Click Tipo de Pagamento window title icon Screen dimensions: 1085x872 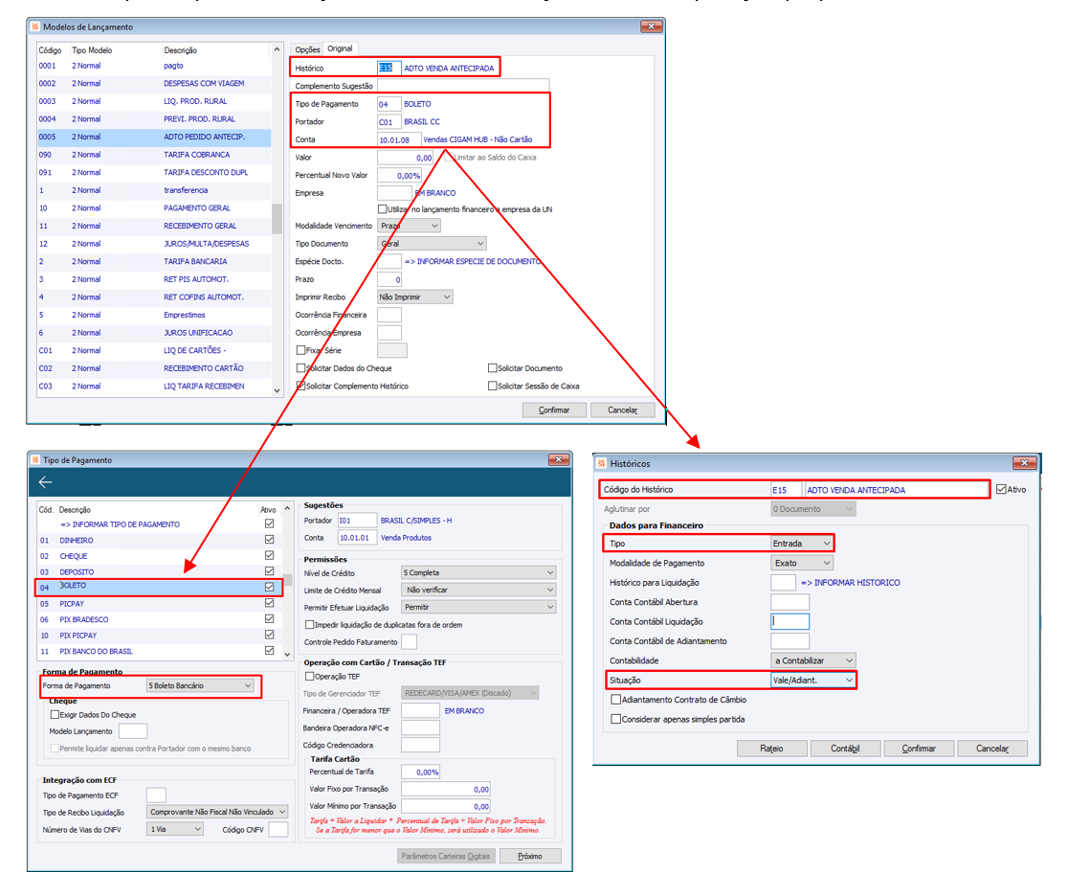click(35, 460)
